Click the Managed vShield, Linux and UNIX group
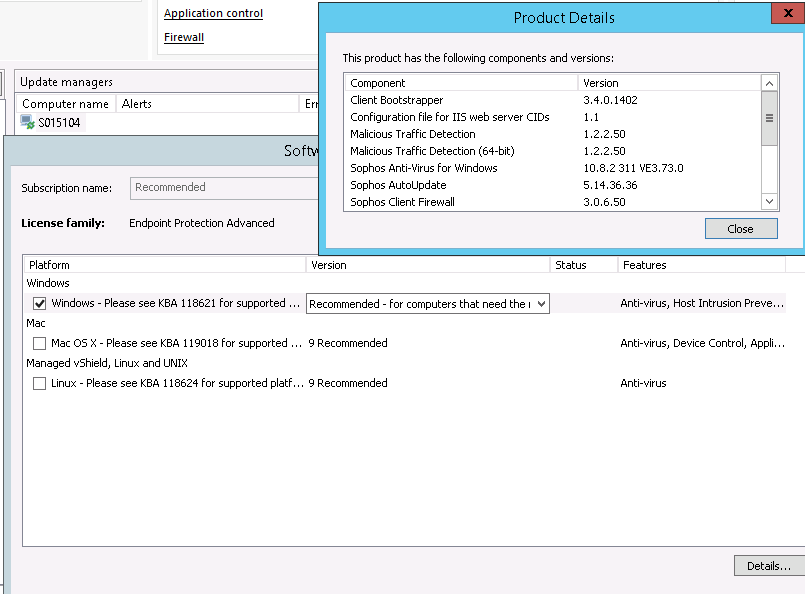The image size is (805, 594). click(x=107, y=363)
